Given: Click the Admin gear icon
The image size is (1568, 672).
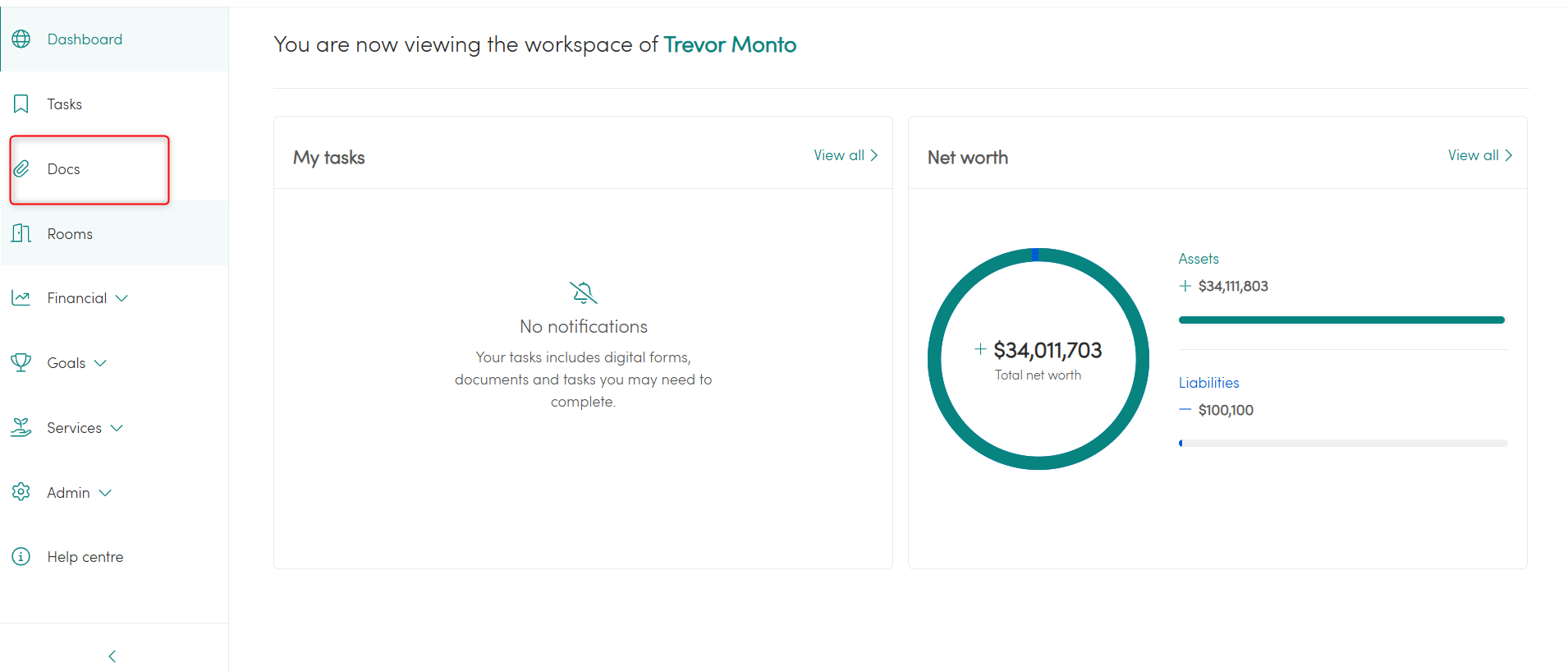Looking at the screenshot, I should coord(21,492).
